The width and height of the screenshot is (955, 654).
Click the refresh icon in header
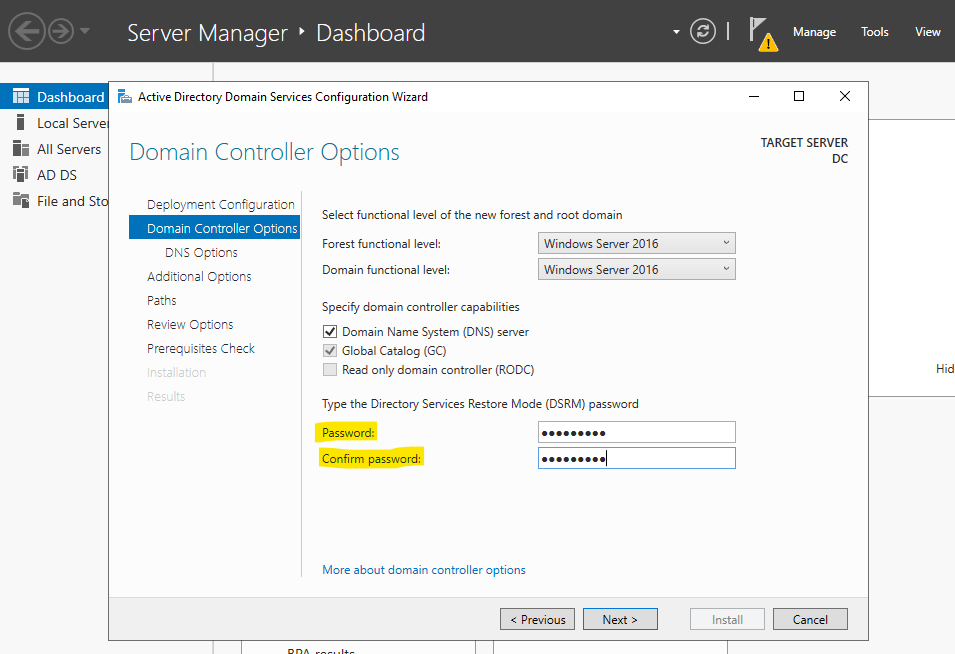coord(704,32)
